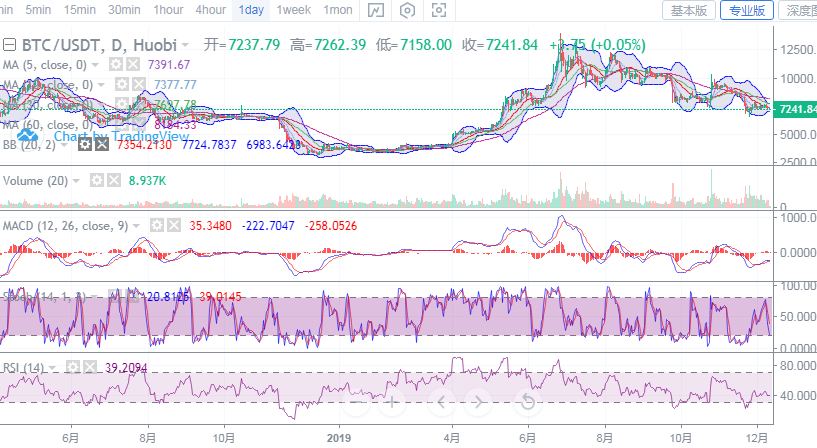The width and height of the screenshot is (817, 448).
Task: Click volume value 8.937K
Action: click(x=147, y=181)
